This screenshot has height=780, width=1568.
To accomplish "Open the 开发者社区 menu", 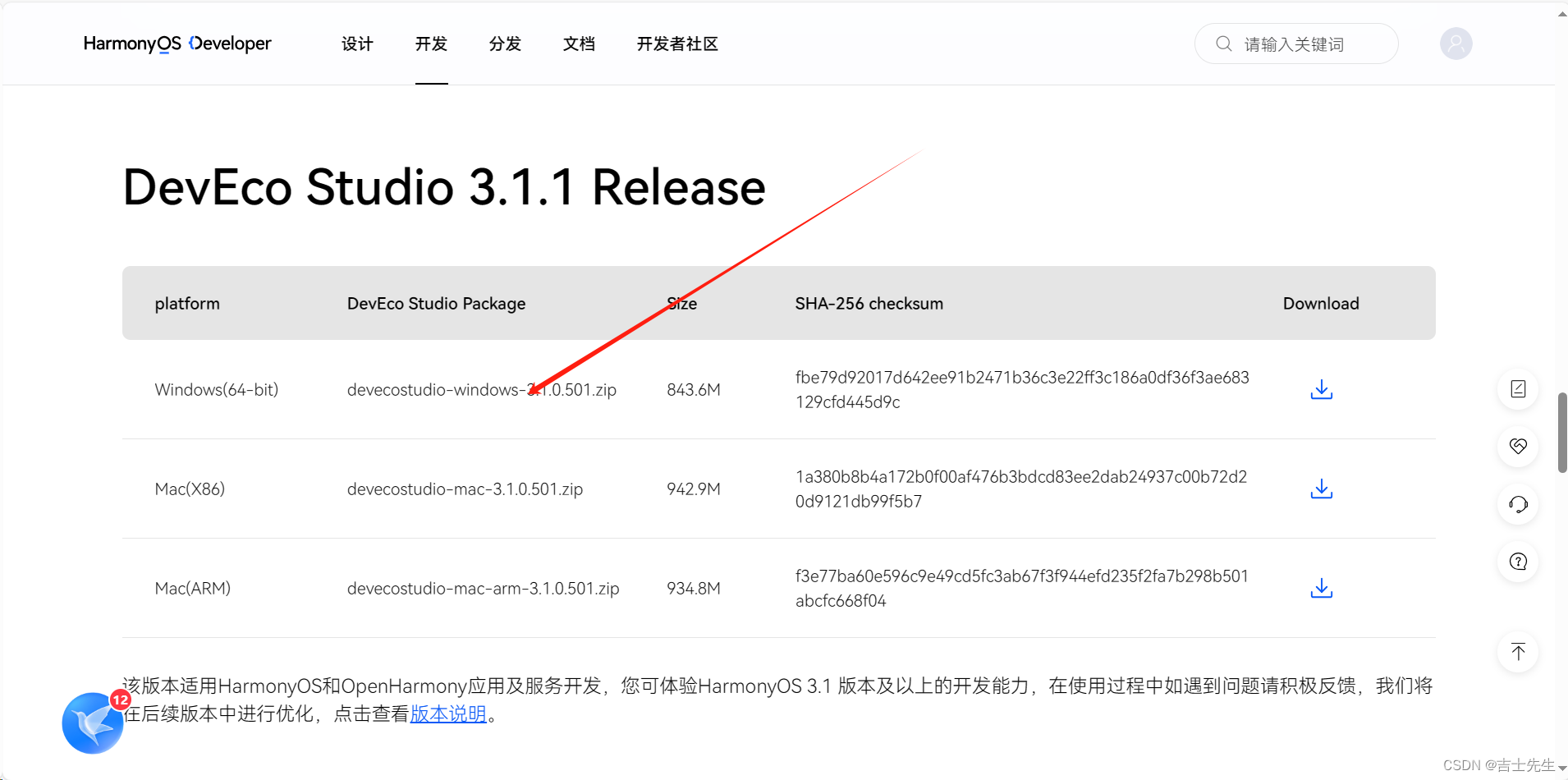I will click(x=677, y=44).
